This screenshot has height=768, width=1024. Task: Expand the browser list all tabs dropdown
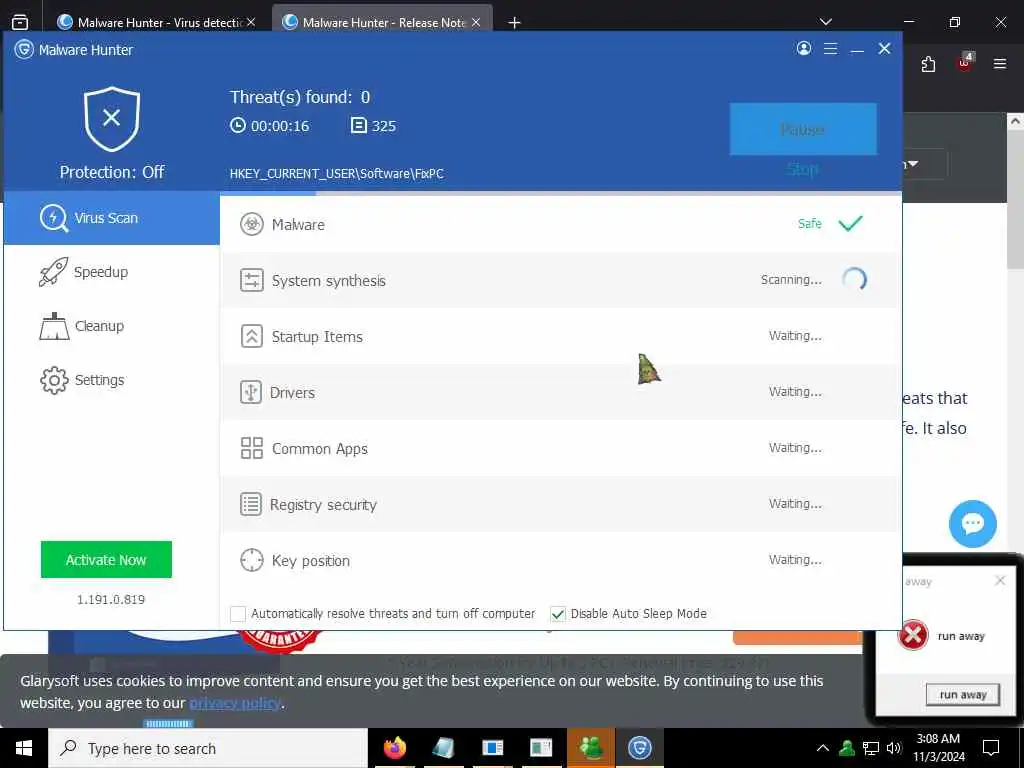click(825, 22)
